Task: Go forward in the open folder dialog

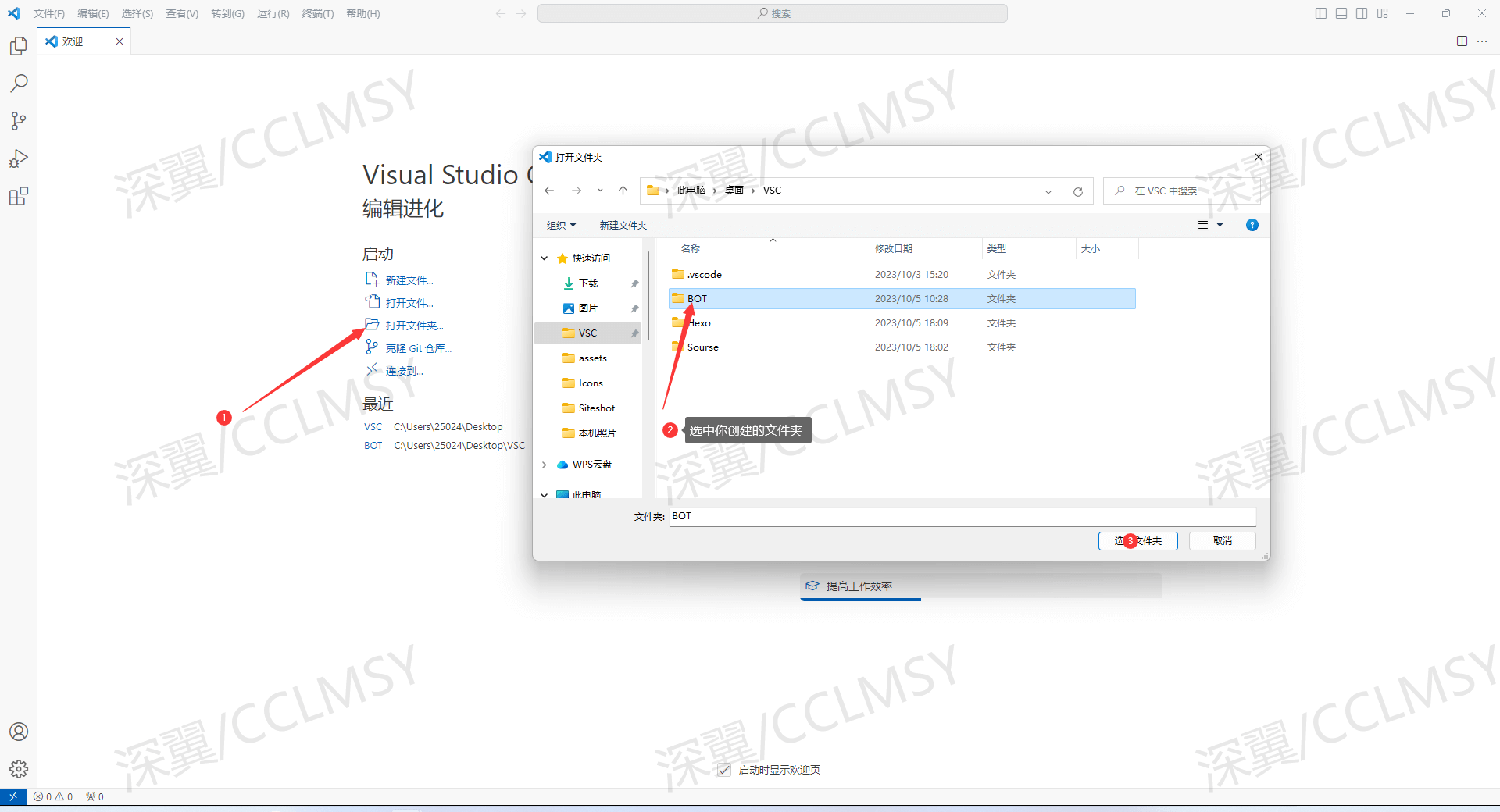Action: [577, 191]
